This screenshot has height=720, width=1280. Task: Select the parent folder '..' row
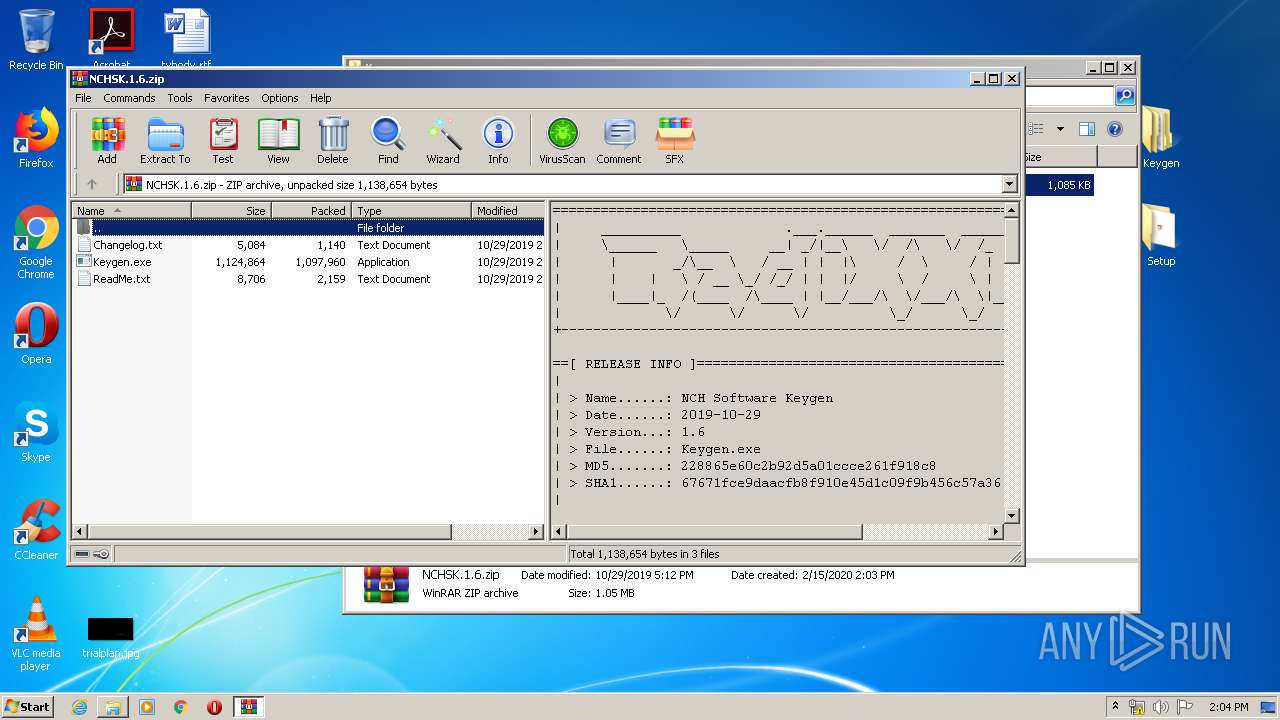(308, 228)
